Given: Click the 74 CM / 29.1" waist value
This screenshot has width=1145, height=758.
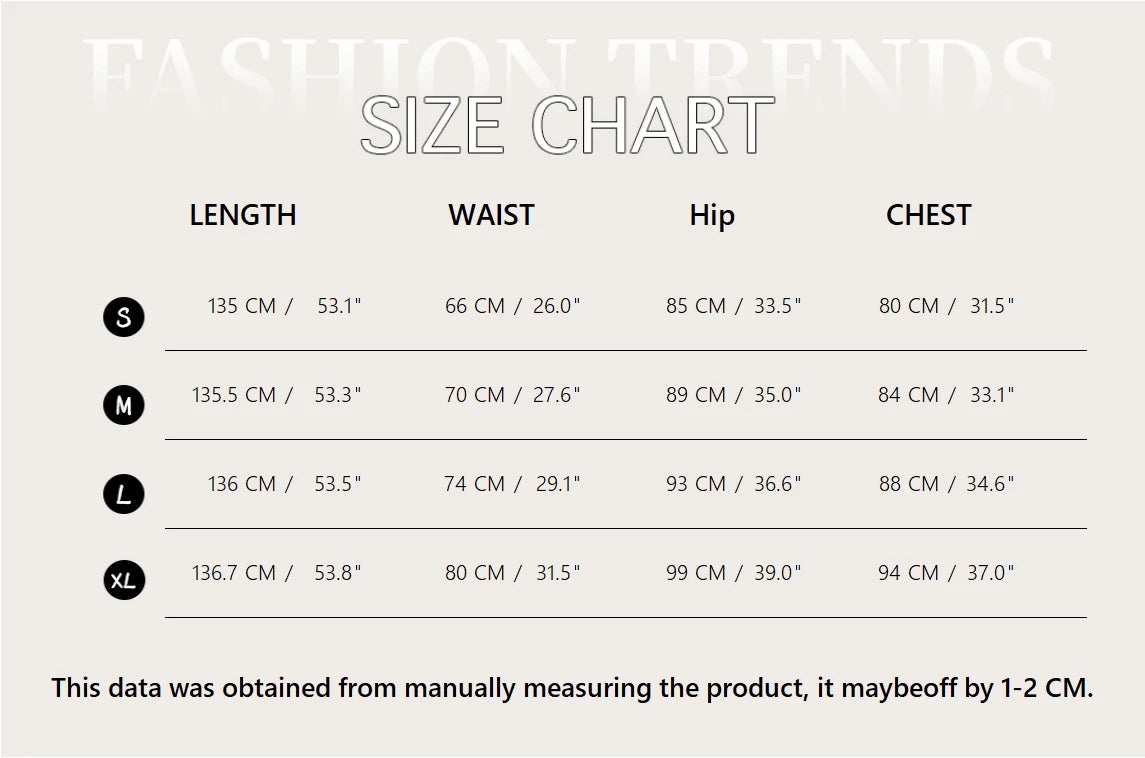Looking at the screenshot, I should pyautogui.click(x=512, y=484).
